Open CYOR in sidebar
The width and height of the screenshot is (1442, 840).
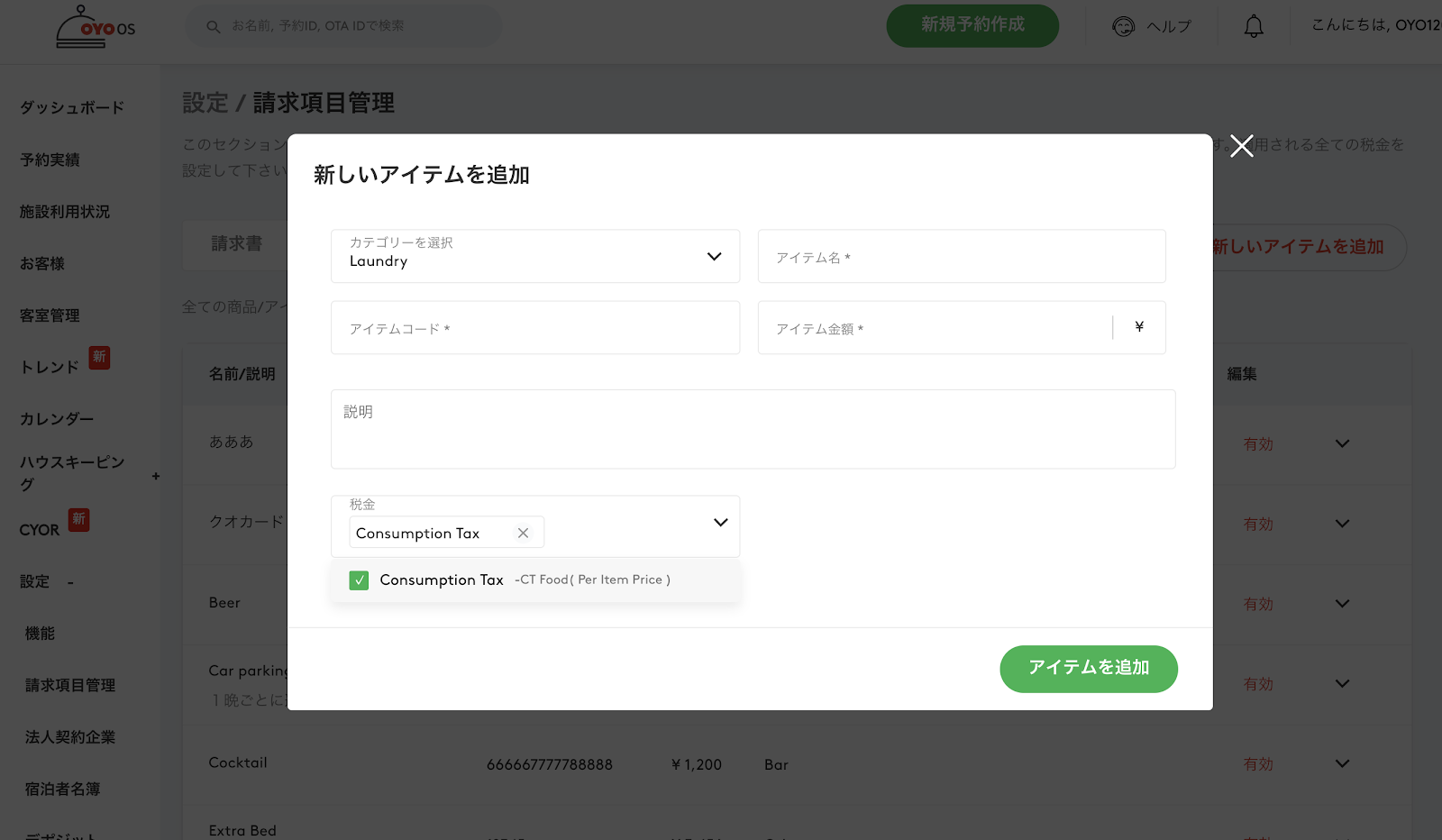click(40, 530)
